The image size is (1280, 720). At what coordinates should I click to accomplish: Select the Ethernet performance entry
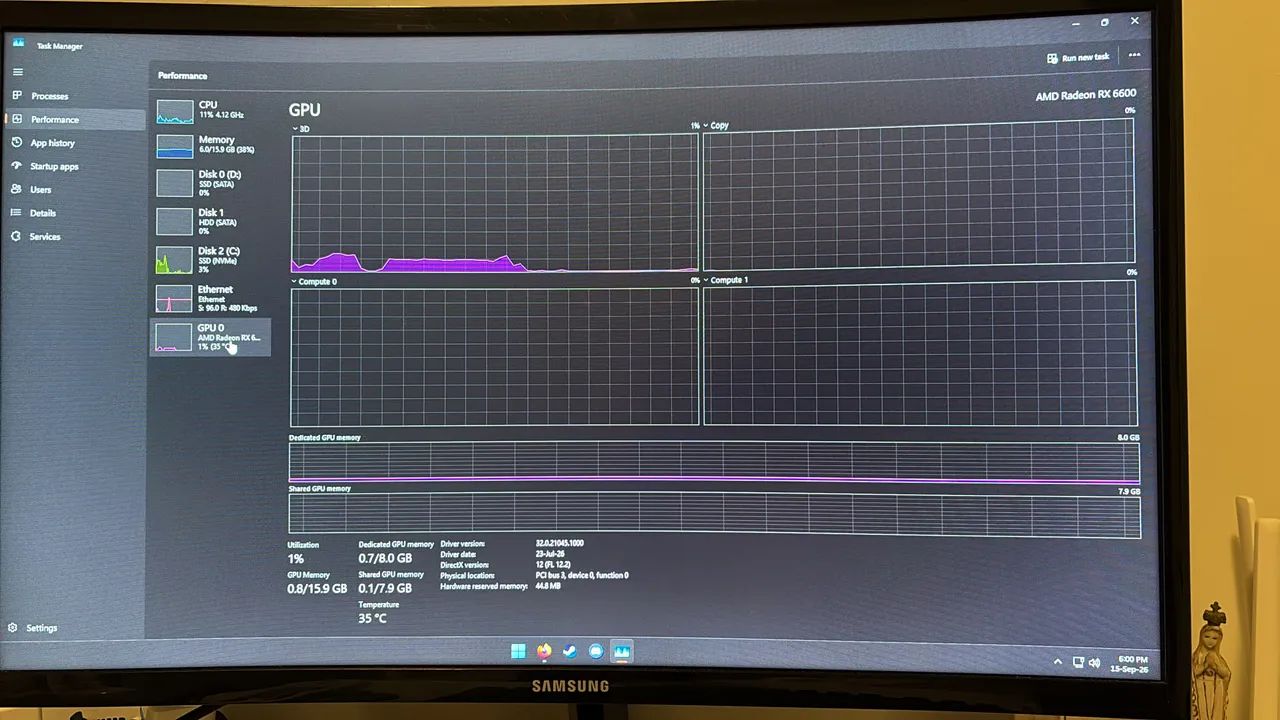tap(209, 298)
